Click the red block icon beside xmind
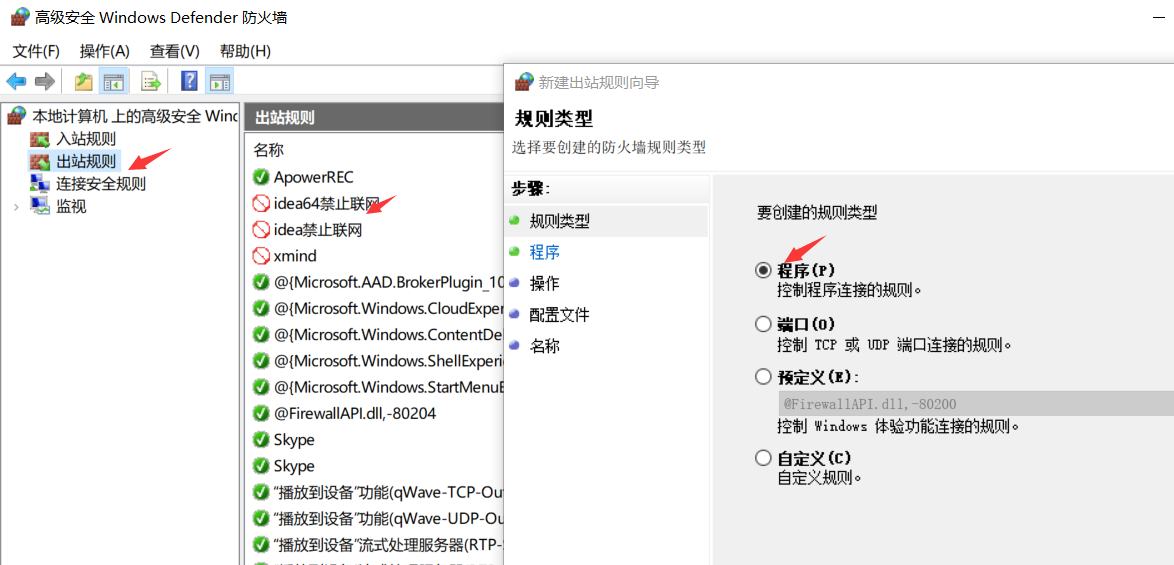The image size is (1174, 565). pyautogui.click(x=261, y=256)
